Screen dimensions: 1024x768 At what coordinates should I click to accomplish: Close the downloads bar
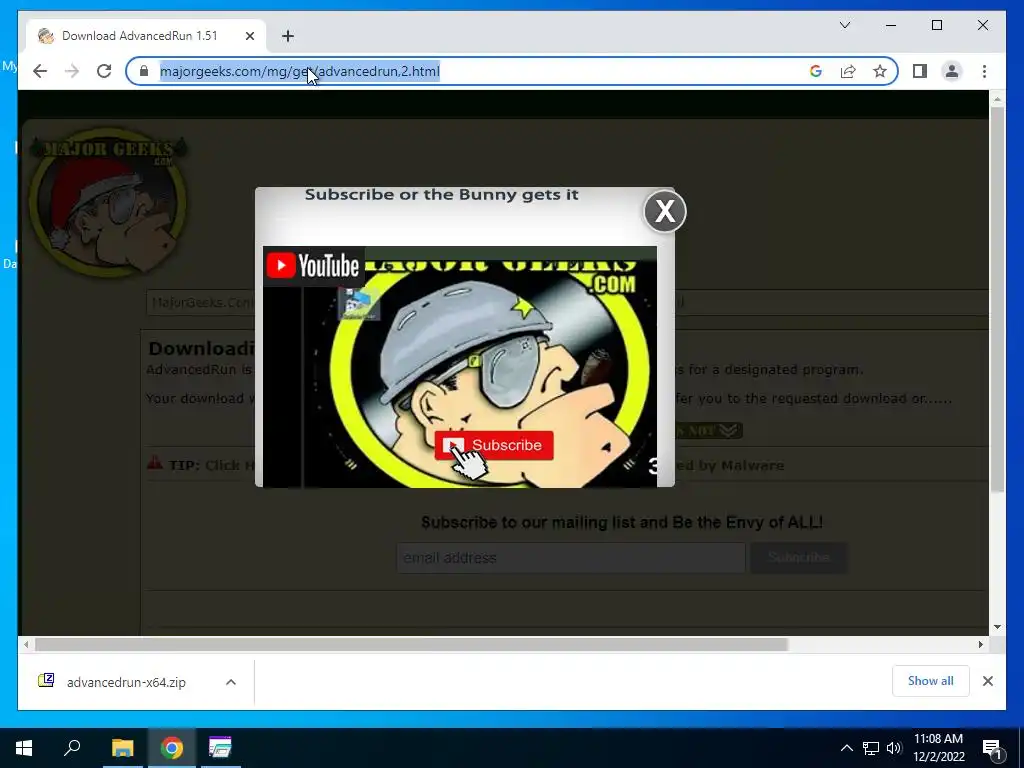click(x=987, y=681)
